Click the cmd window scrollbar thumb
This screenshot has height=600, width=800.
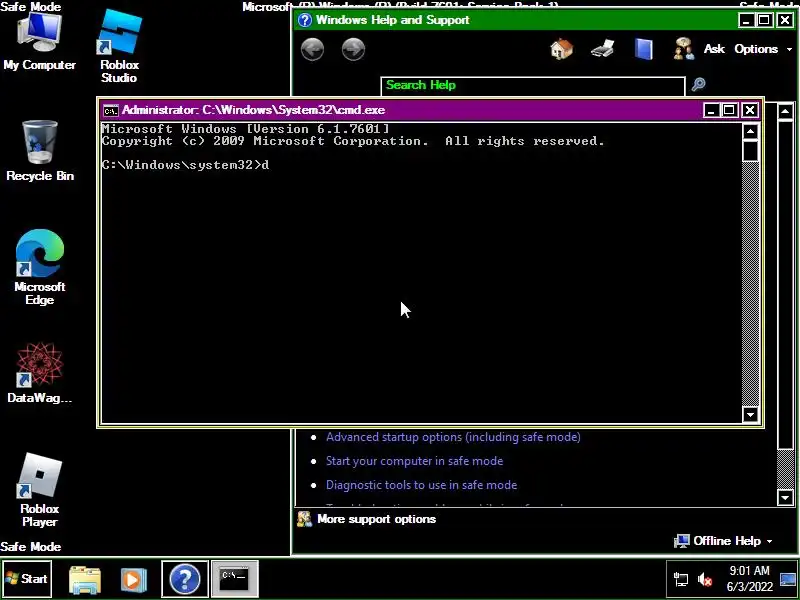point(750,151)
